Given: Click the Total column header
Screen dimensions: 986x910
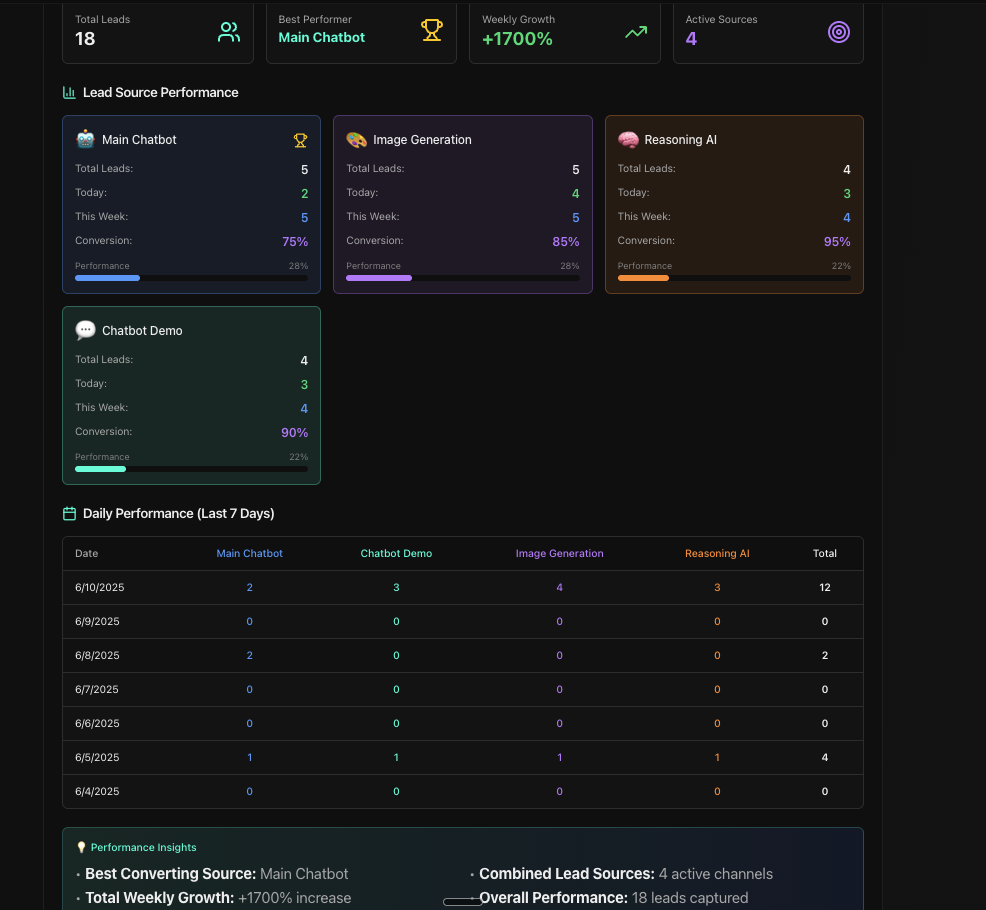Looking at the screenshot, I should pyautogui.click(x=825, y=553).
